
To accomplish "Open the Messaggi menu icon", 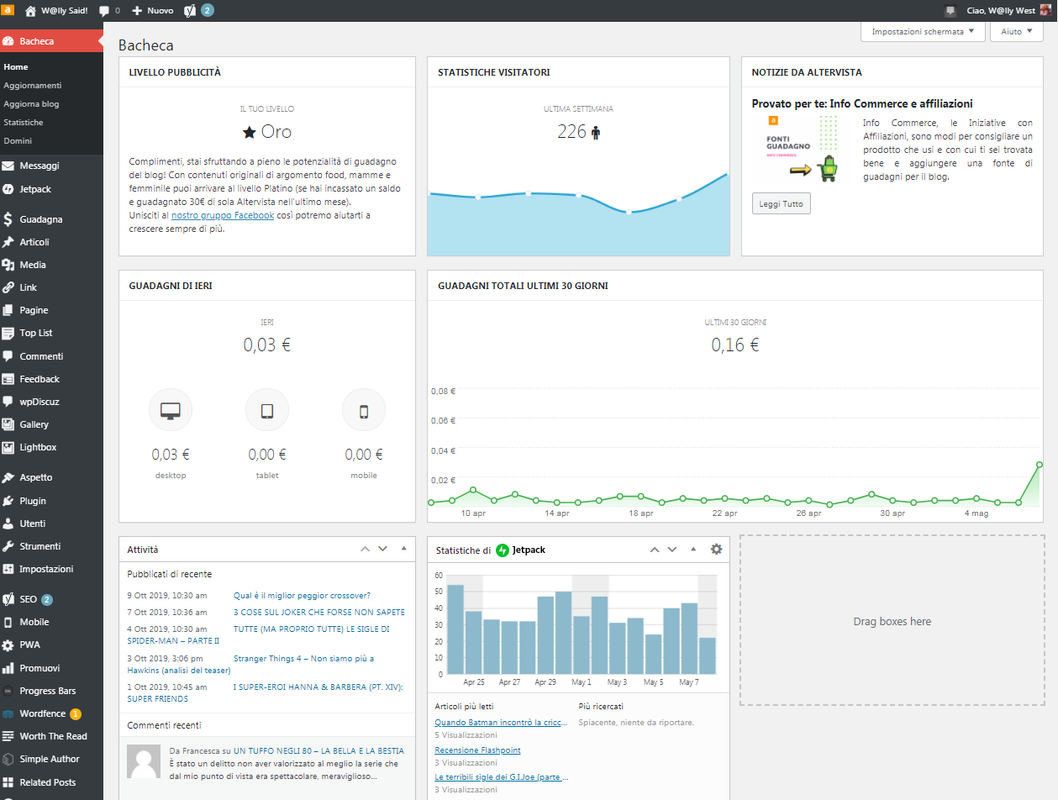I will [x=8, y=166].
